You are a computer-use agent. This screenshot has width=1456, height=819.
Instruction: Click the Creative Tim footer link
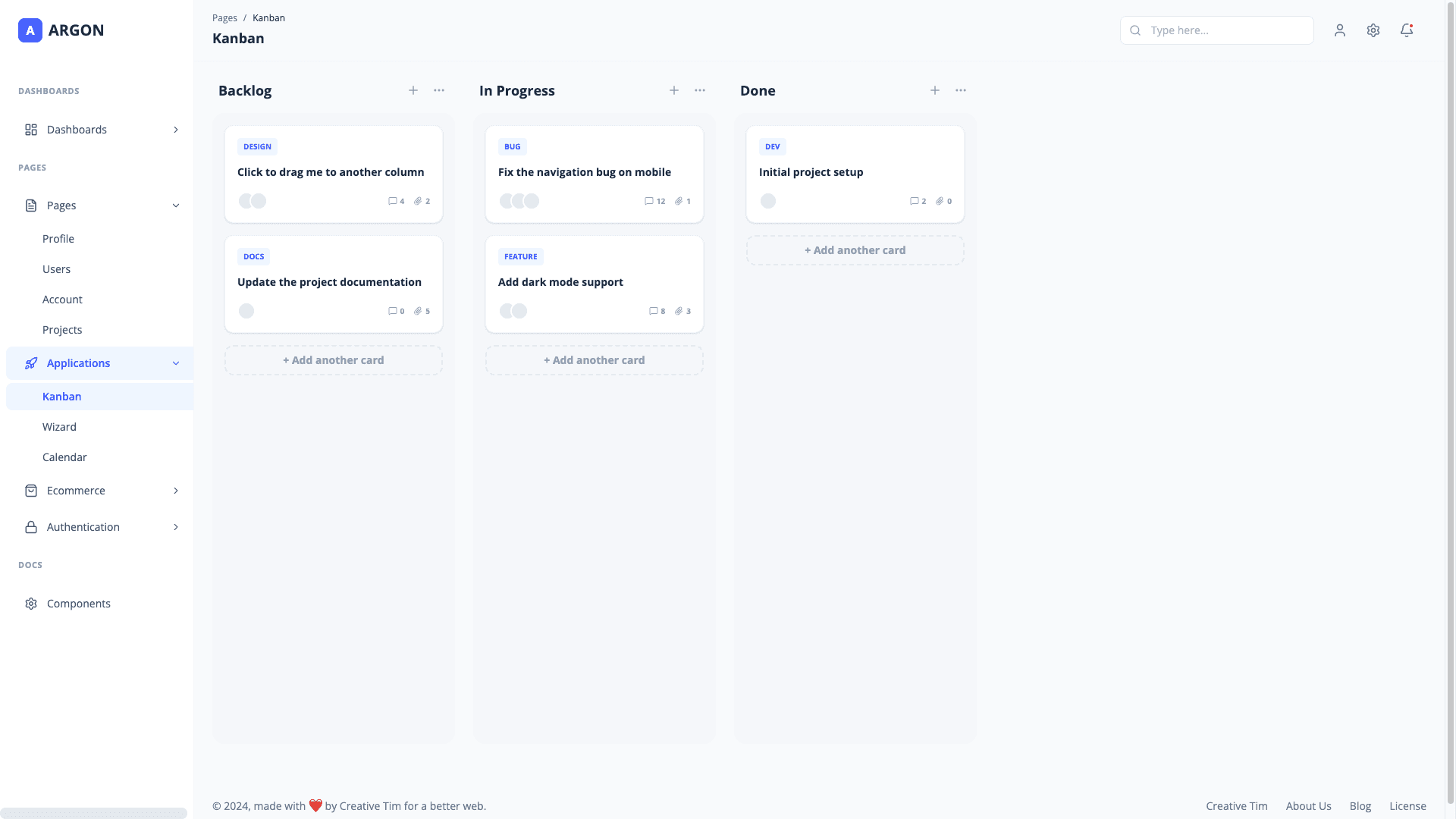[1236, 806]
